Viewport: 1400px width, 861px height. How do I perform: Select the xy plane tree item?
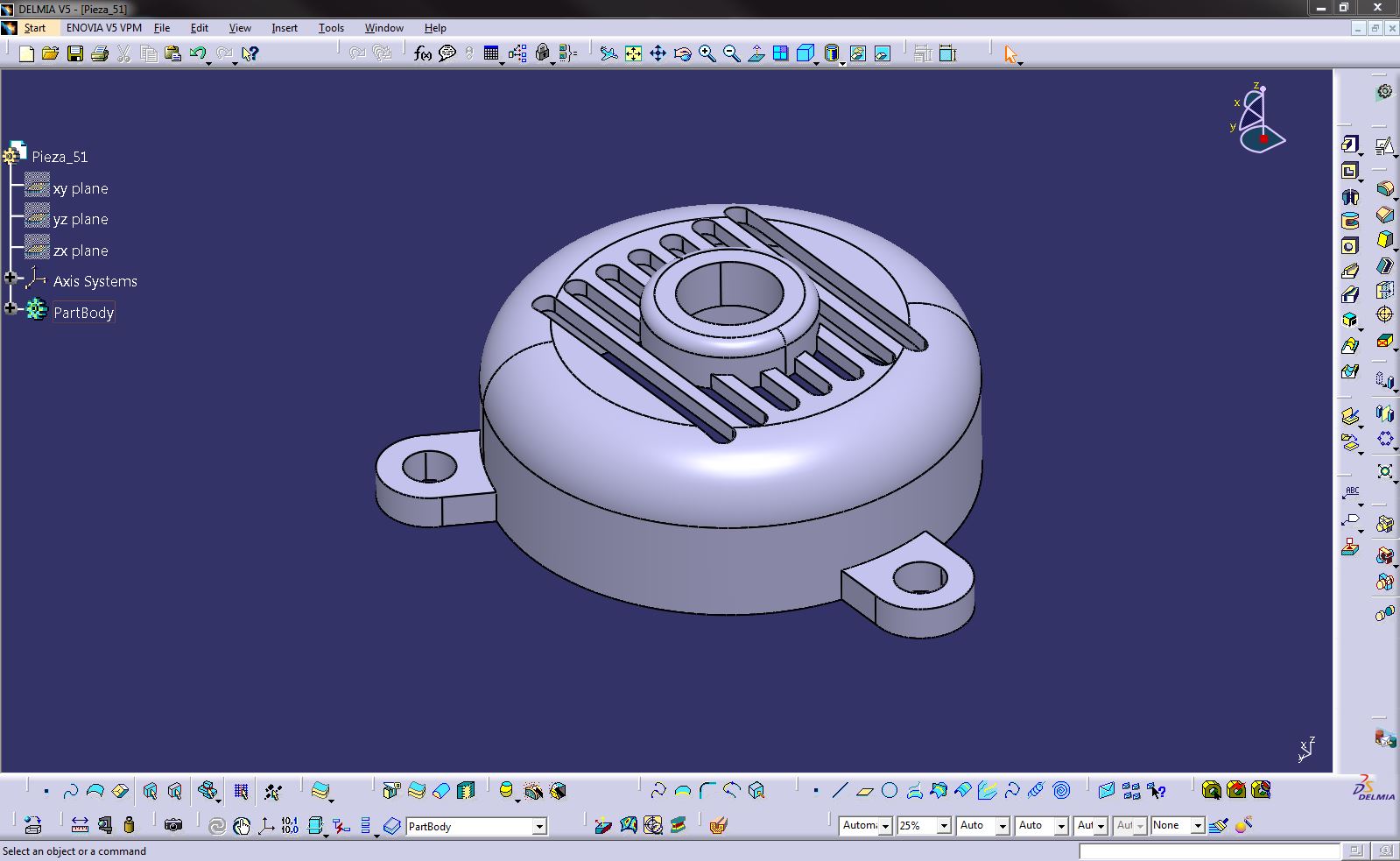81,188
